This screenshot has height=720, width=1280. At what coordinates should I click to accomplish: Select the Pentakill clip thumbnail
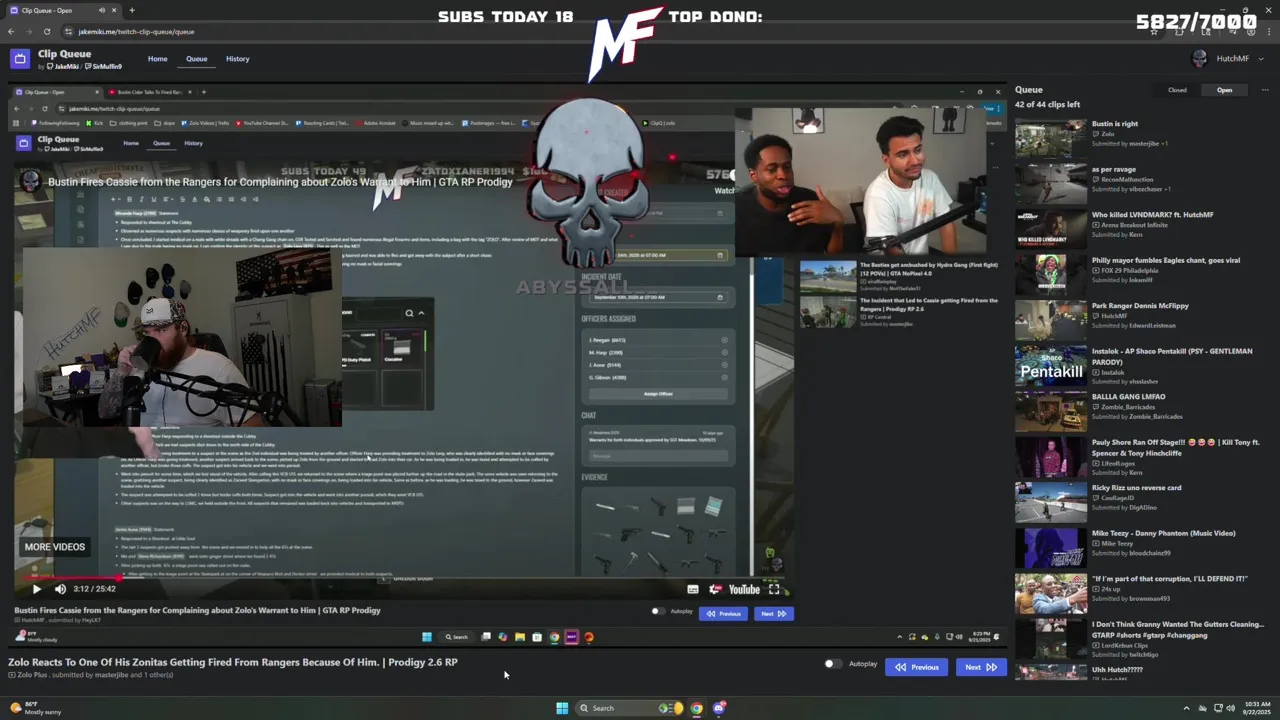click(1050, 365)
